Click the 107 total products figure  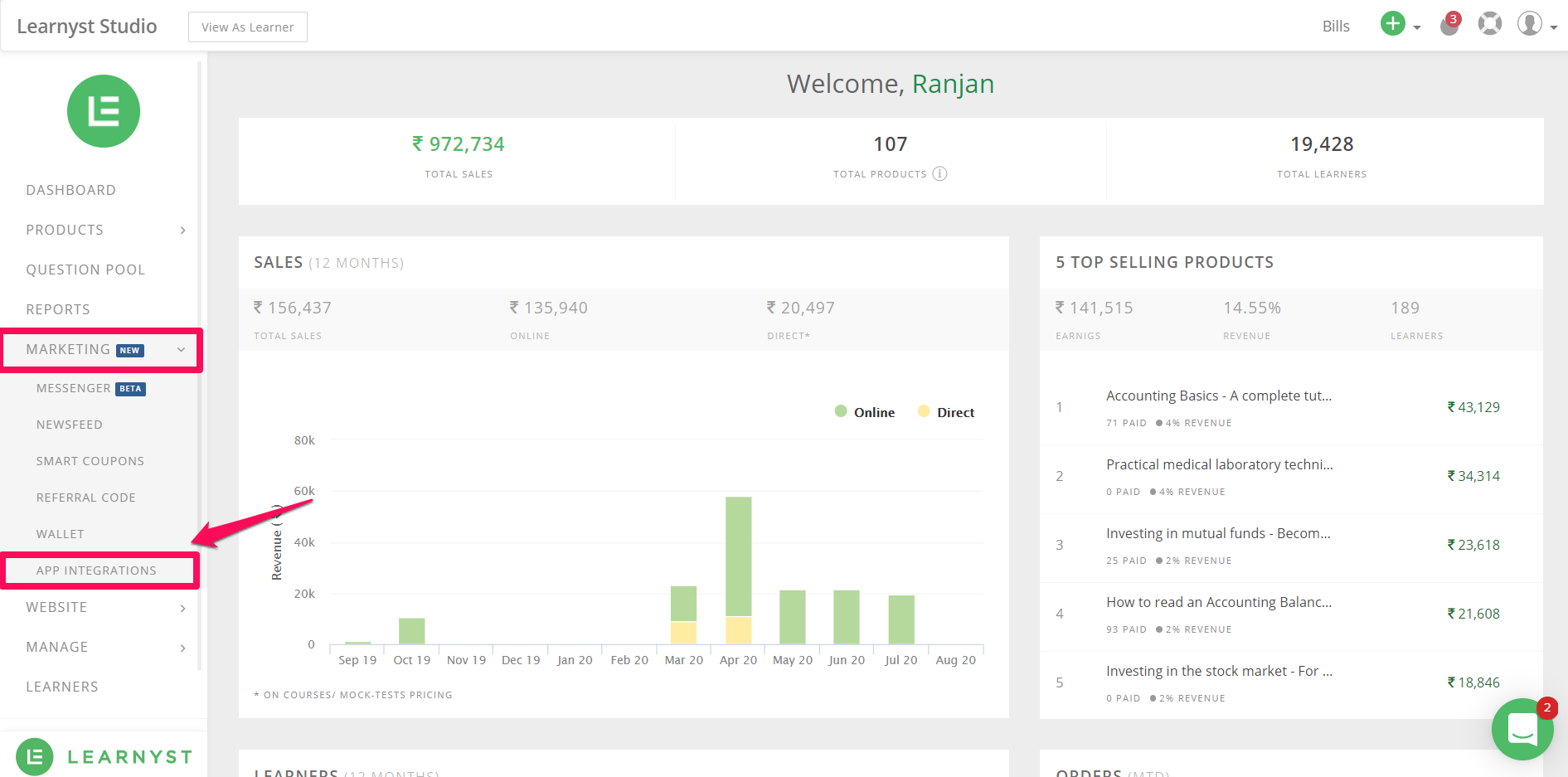pos(891,144)
